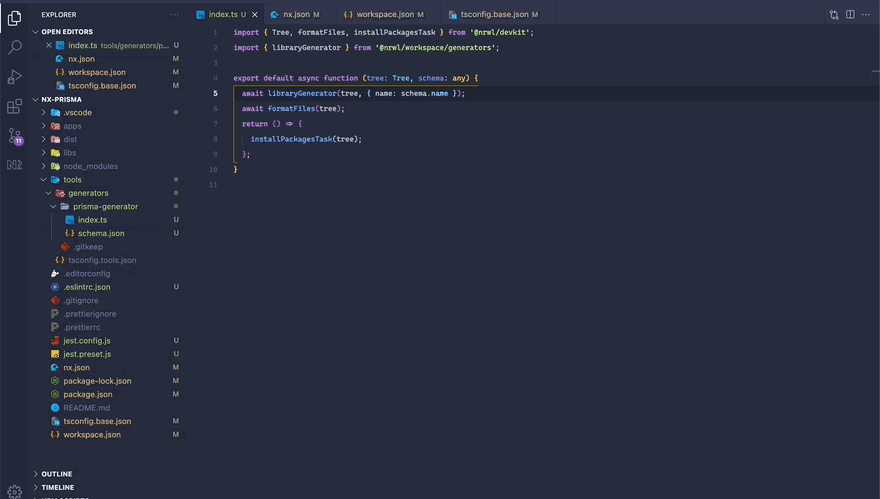880x499 pixels.
Task: Open the .gitignore file
Action: (81, 300)
